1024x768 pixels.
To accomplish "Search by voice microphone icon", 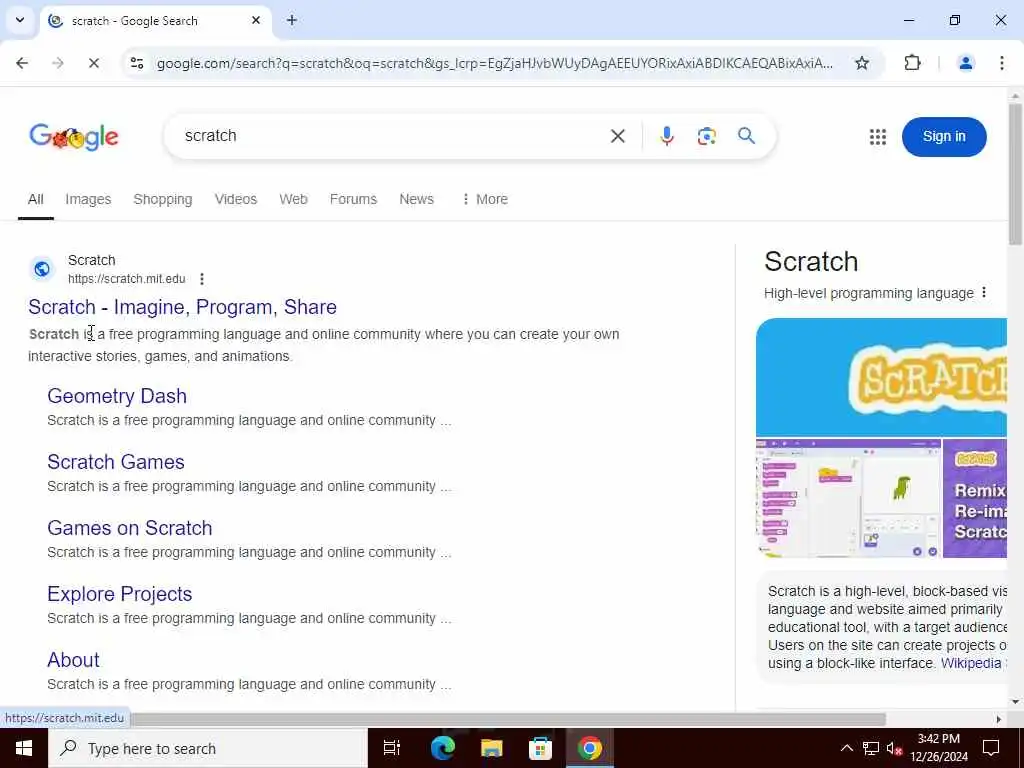I will [667, 136].
